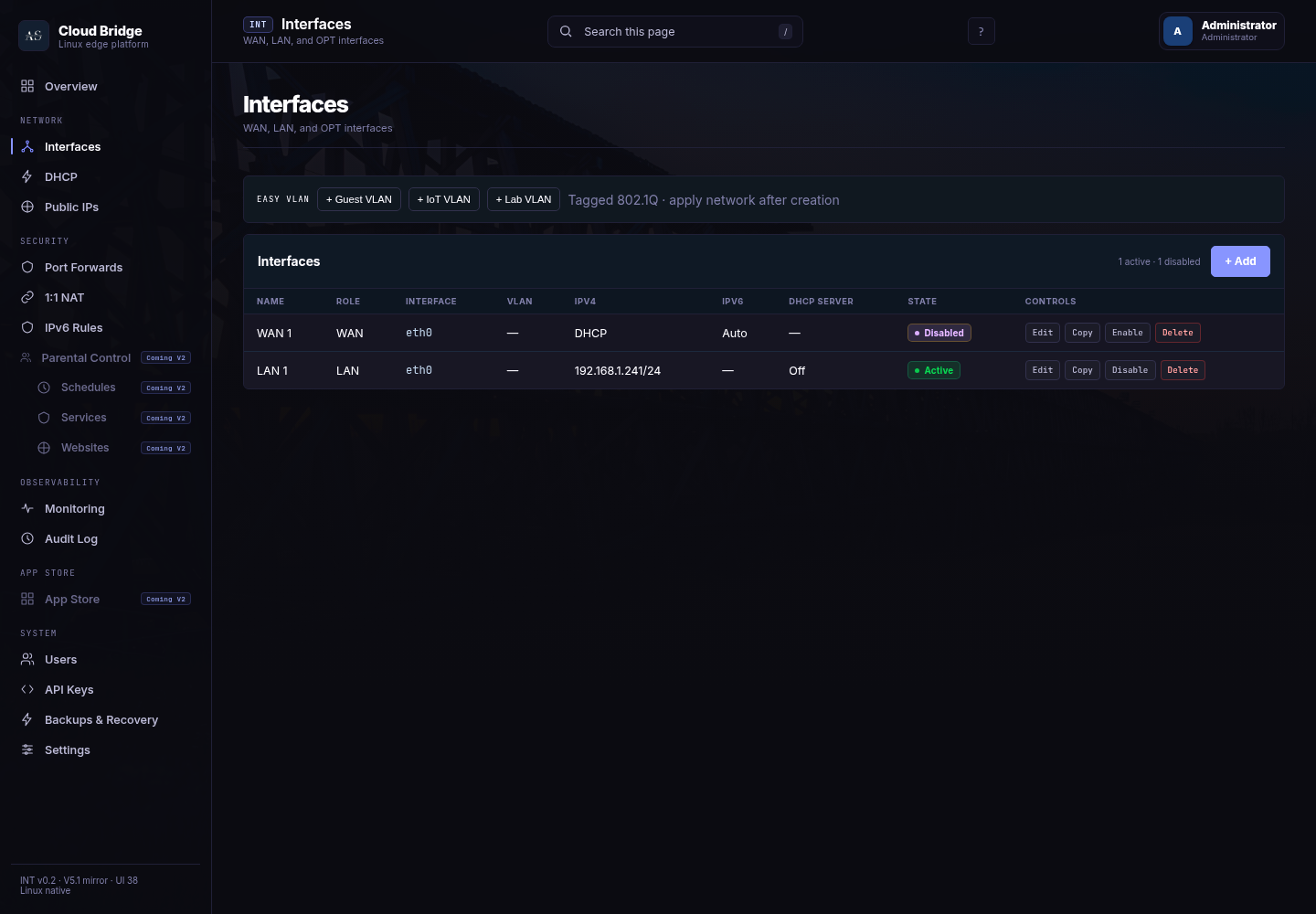This screenshot has height=914, width=1316.
Task: Select the 192.168.1.241/24 address text
Action: (x=618, y=370)
